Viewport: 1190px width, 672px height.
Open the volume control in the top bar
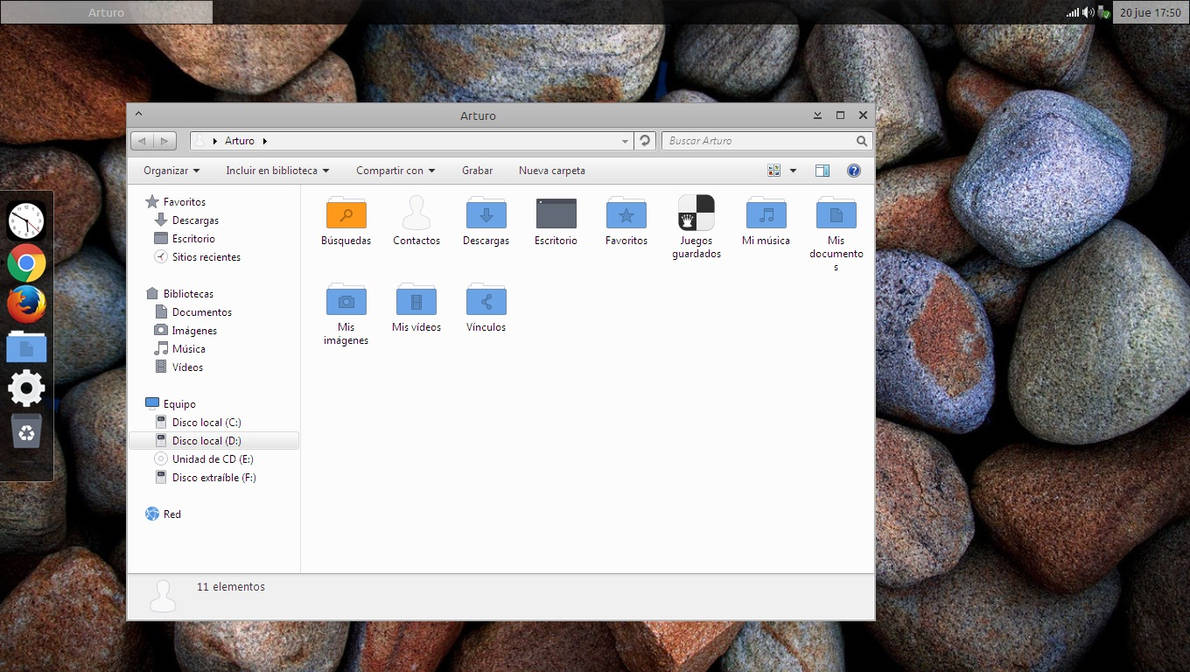(1089, 12)
